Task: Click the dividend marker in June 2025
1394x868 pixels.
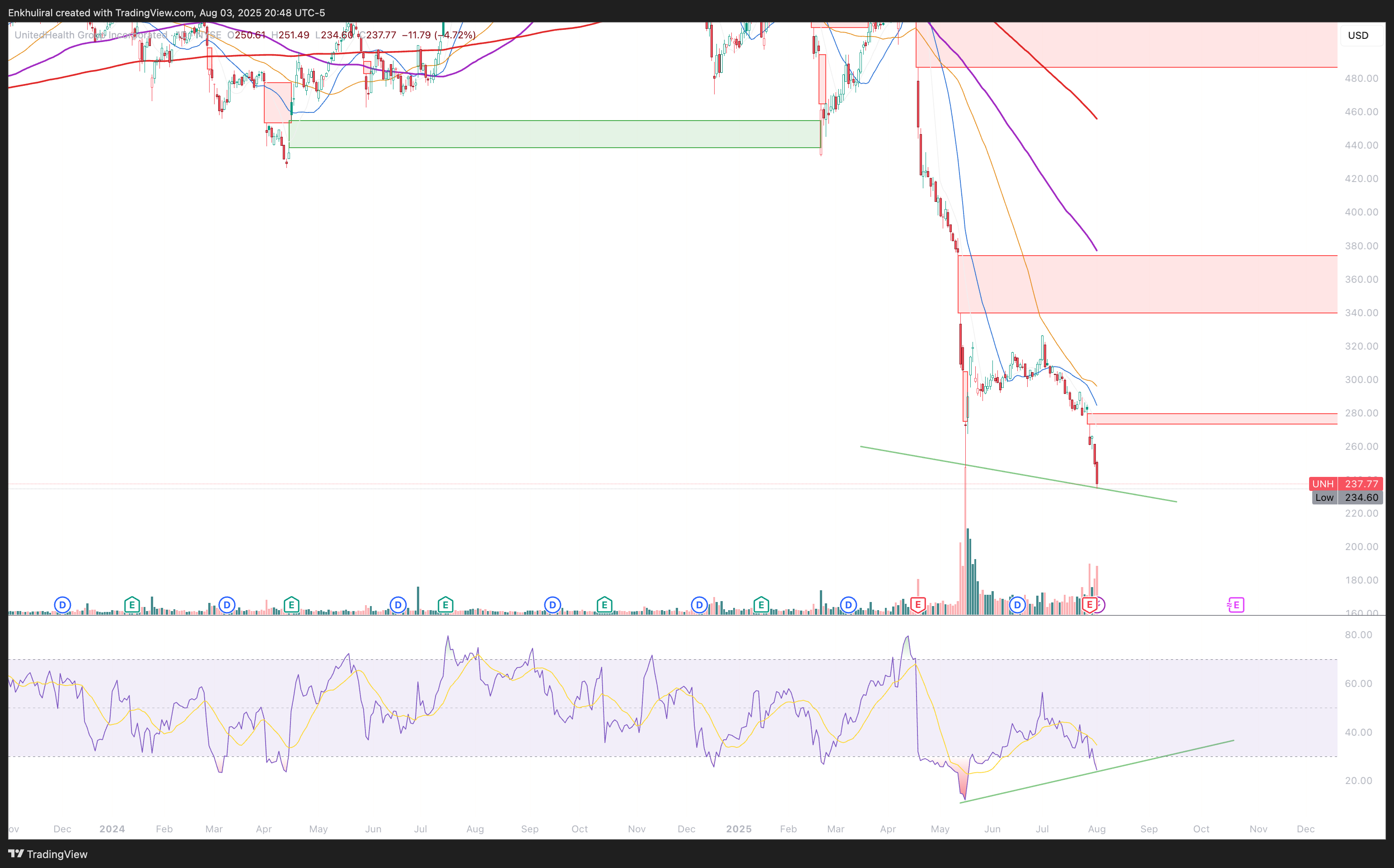Action: (1017, 605)
